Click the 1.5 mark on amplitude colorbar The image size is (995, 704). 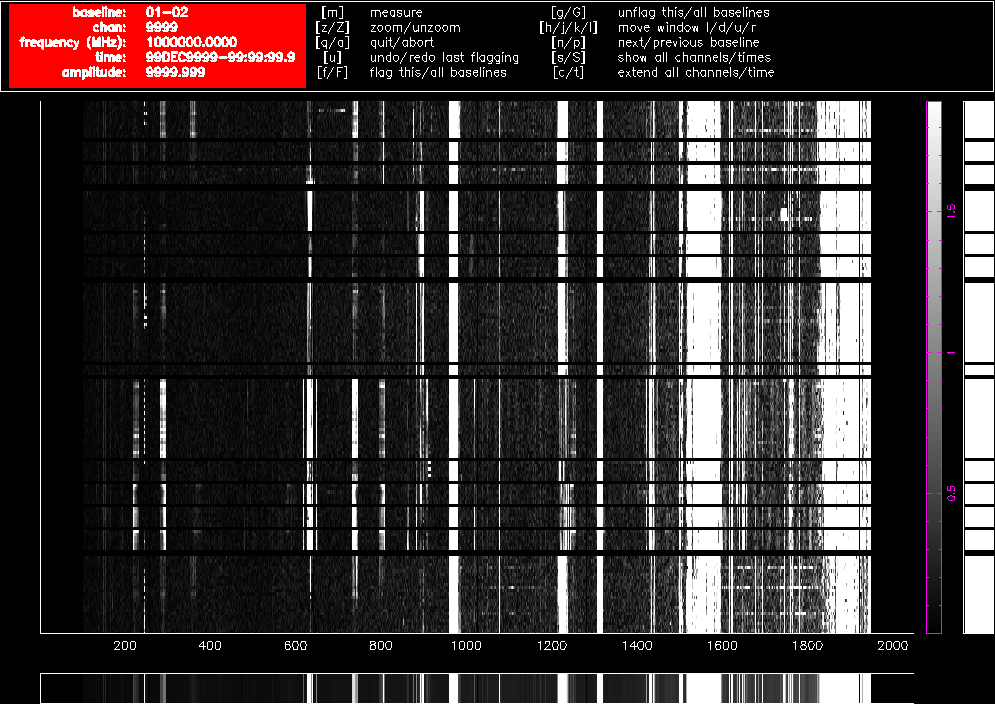pos(952,211)
